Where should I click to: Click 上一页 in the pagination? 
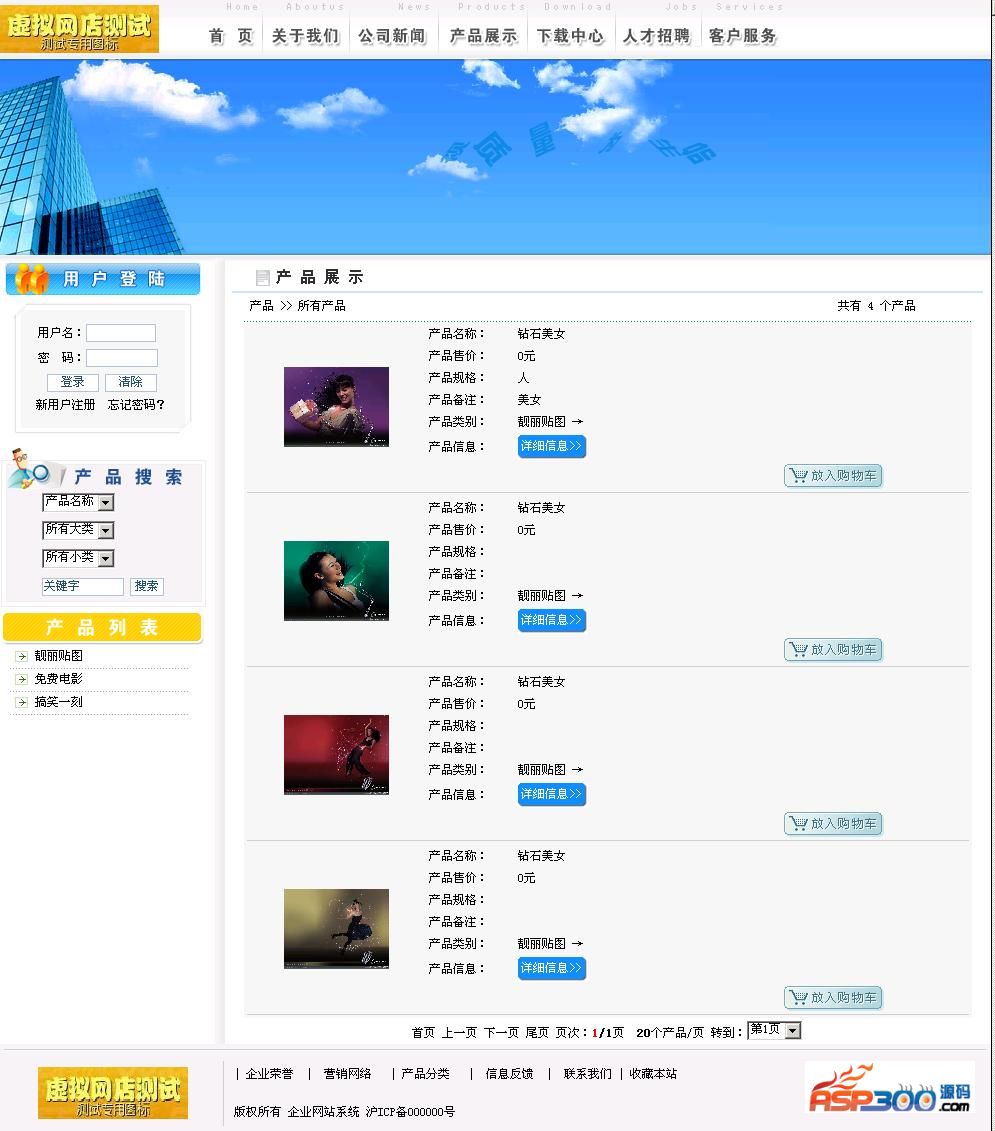point(459,1033)
